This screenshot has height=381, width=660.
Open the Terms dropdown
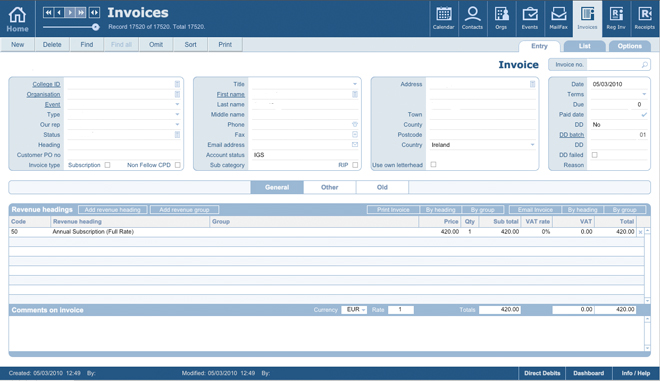(x=644, y=94)
